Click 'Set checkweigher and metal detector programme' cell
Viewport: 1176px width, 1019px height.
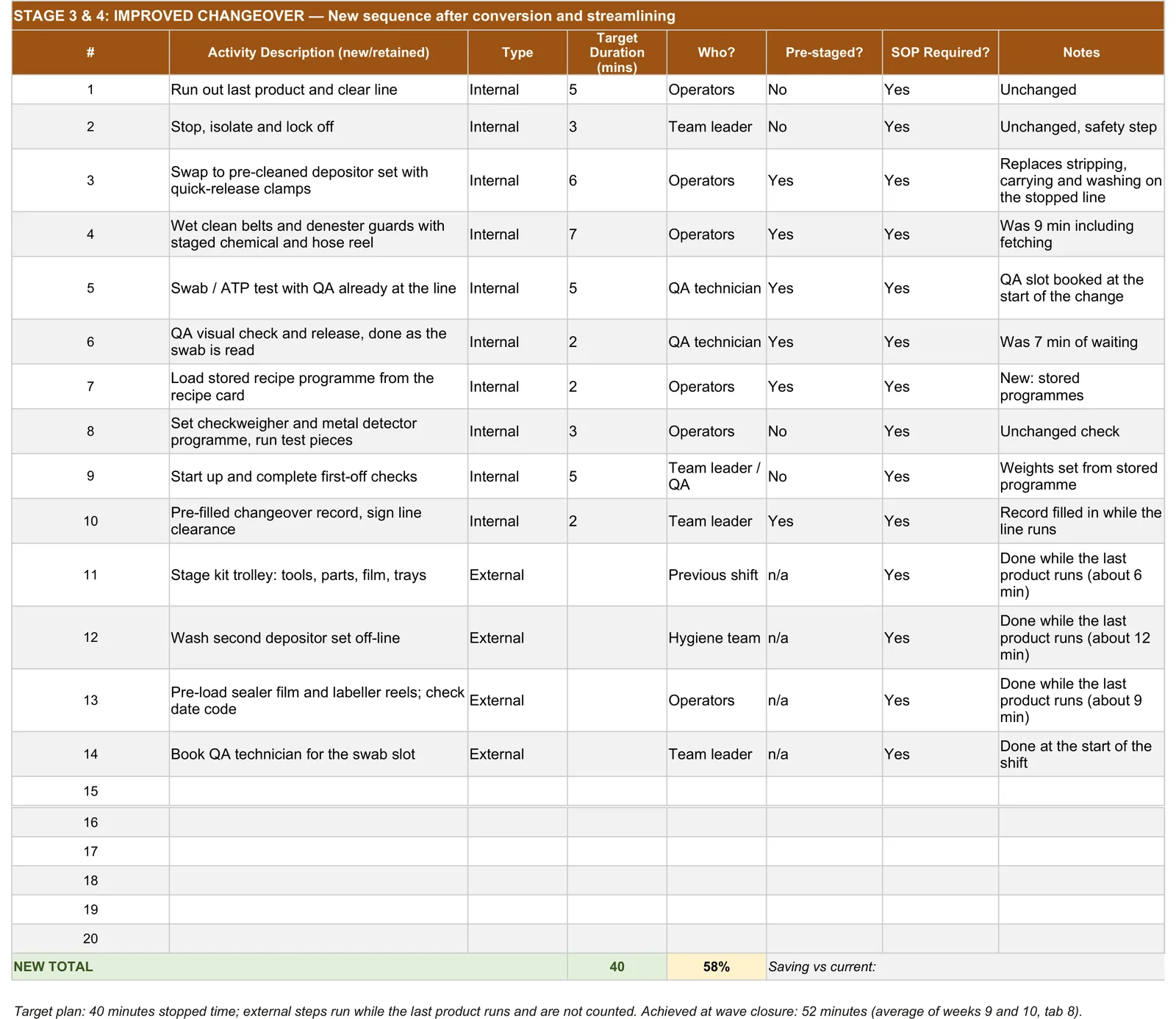tap(318, 432)
